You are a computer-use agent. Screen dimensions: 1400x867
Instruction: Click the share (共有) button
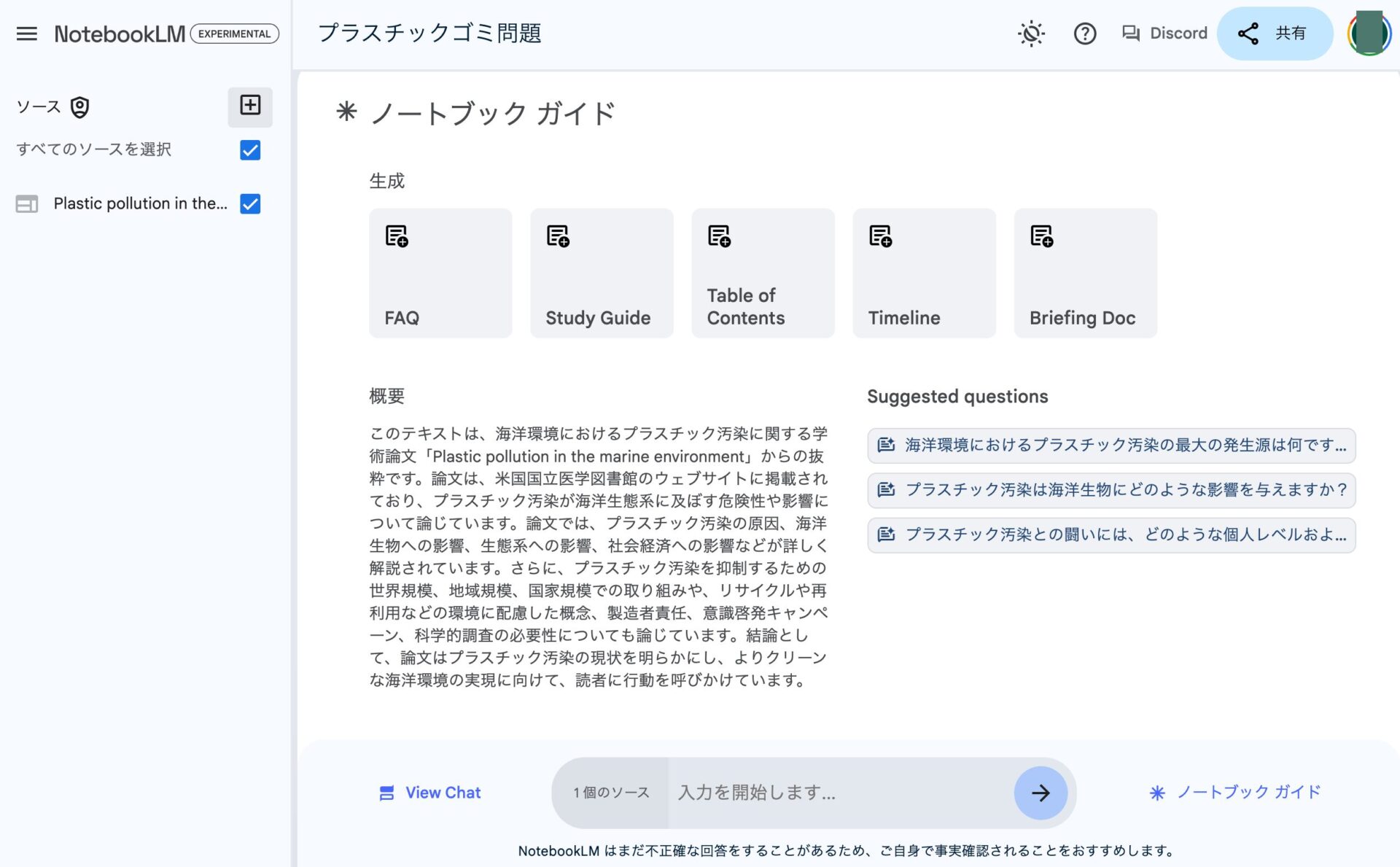1273,34
